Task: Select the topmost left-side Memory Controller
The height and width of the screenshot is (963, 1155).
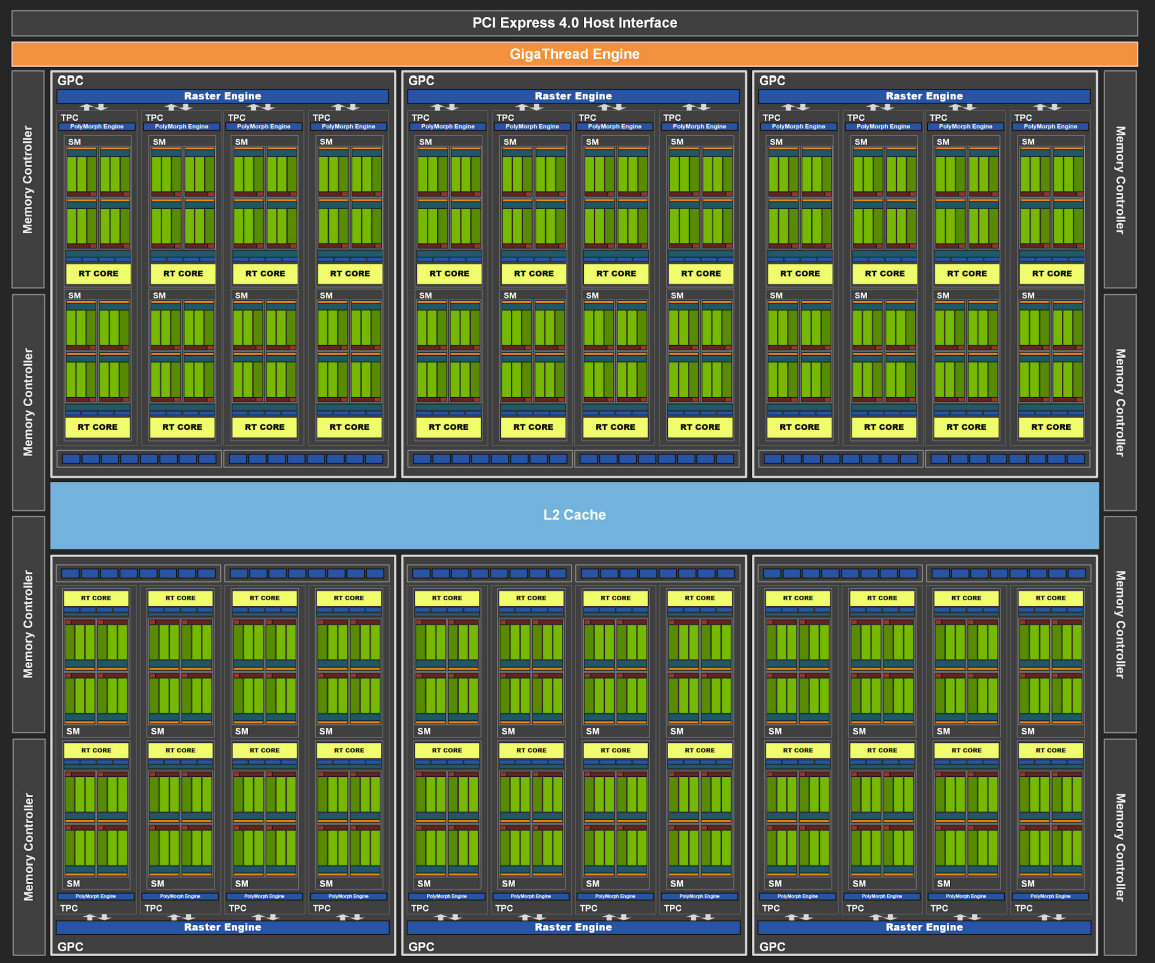Action: point(28,180)
